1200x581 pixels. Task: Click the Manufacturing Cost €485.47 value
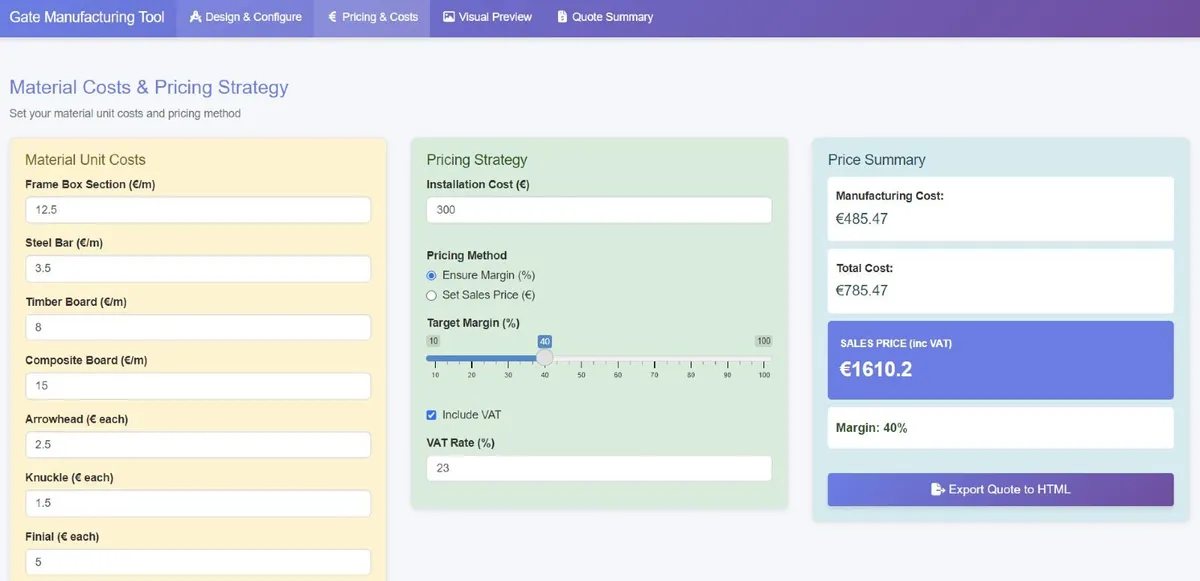862,219
